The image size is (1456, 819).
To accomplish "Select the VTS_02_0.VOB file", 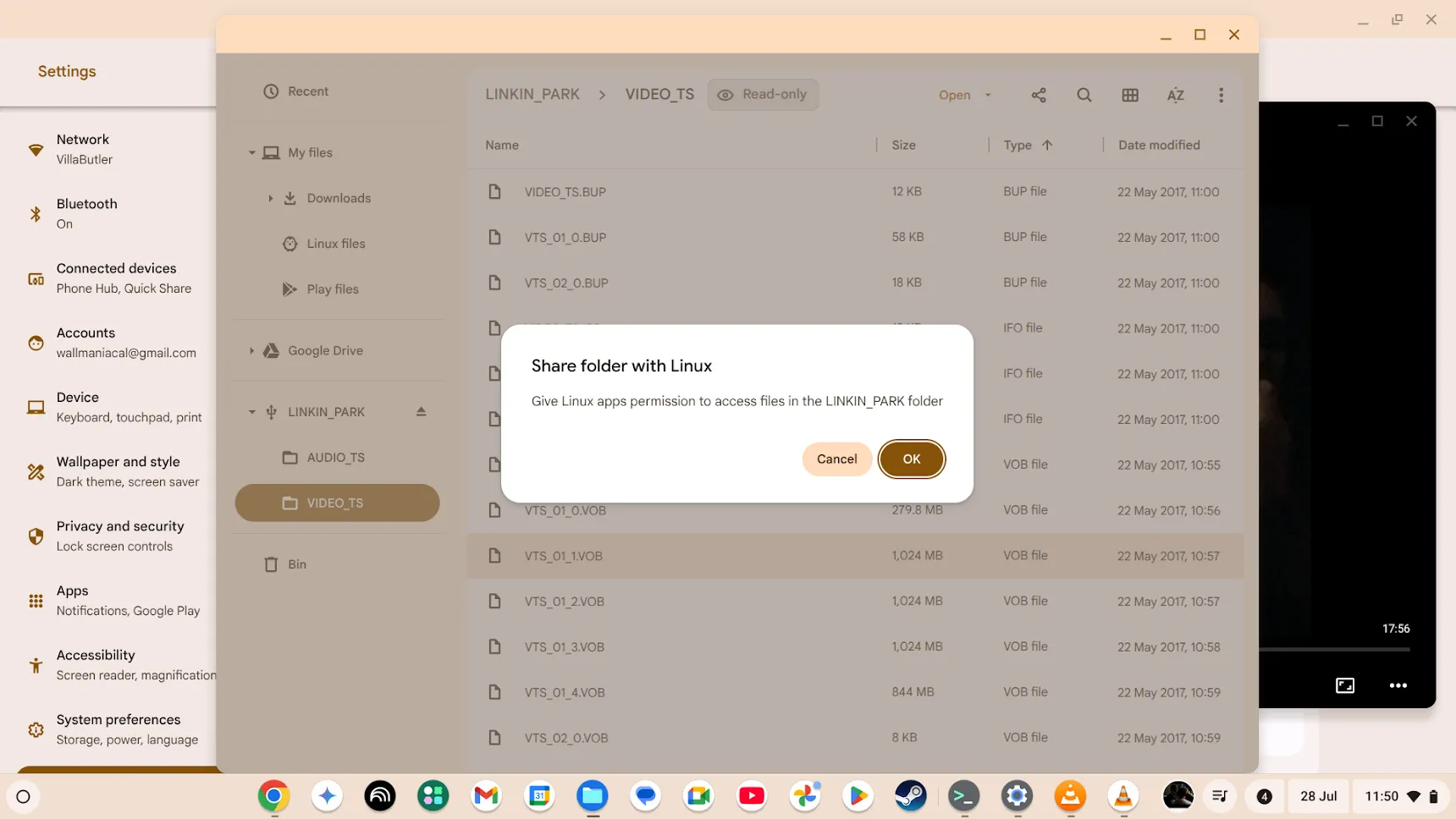I will tap(855, 738).
